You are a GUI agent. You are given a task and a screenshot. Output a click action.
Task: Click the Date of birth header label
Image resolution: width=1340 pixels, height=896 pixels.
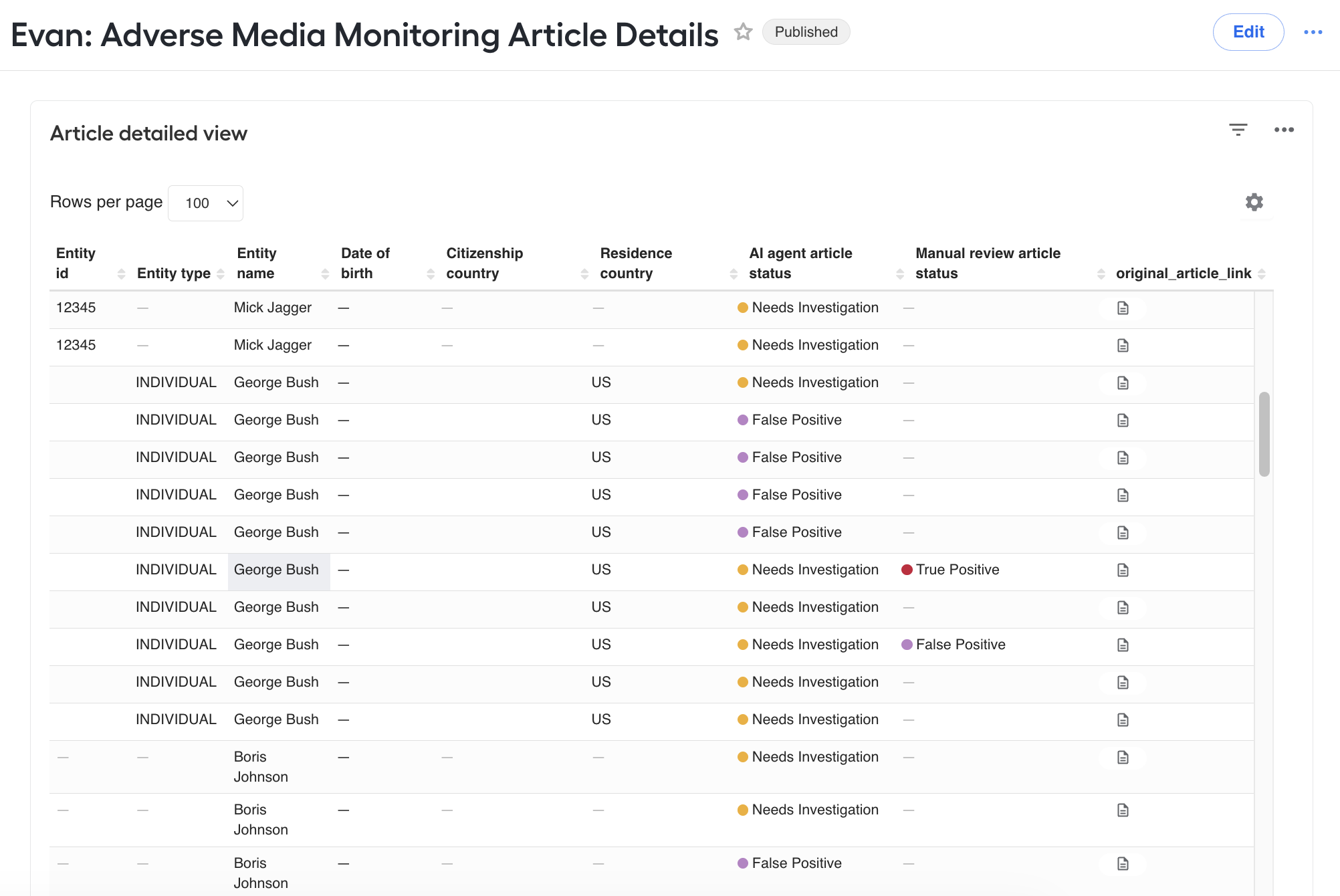[365, 263]
